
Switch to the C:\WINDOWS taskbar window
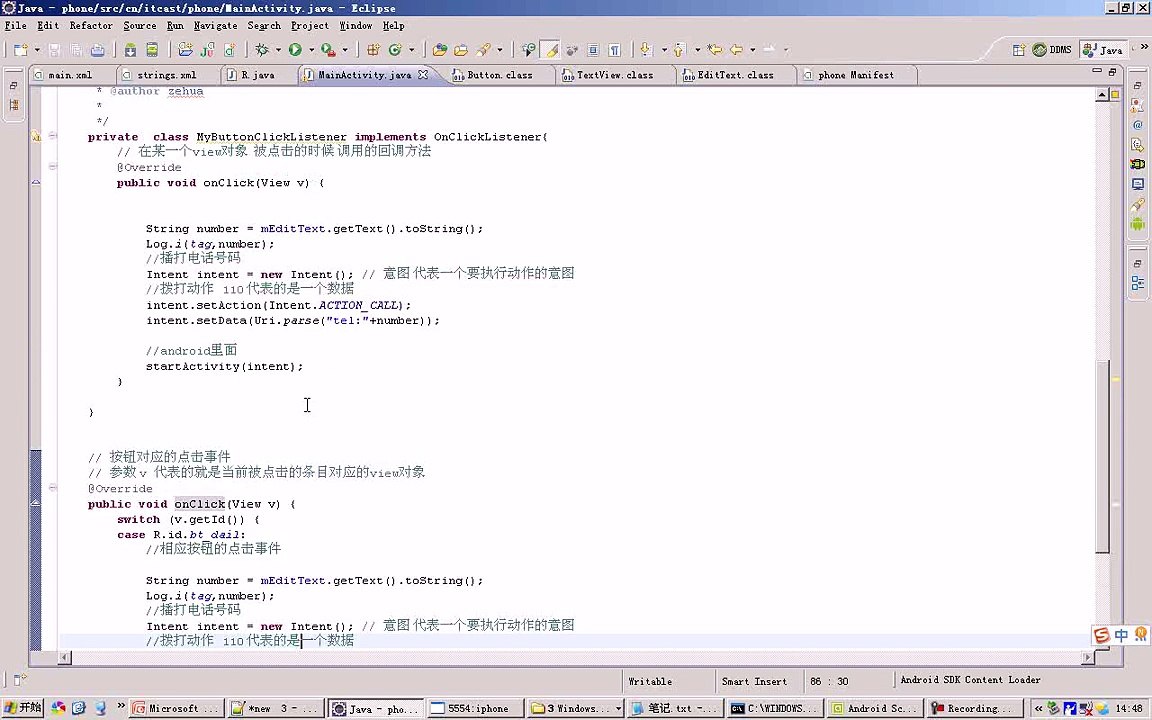click(x=774, y=708)
